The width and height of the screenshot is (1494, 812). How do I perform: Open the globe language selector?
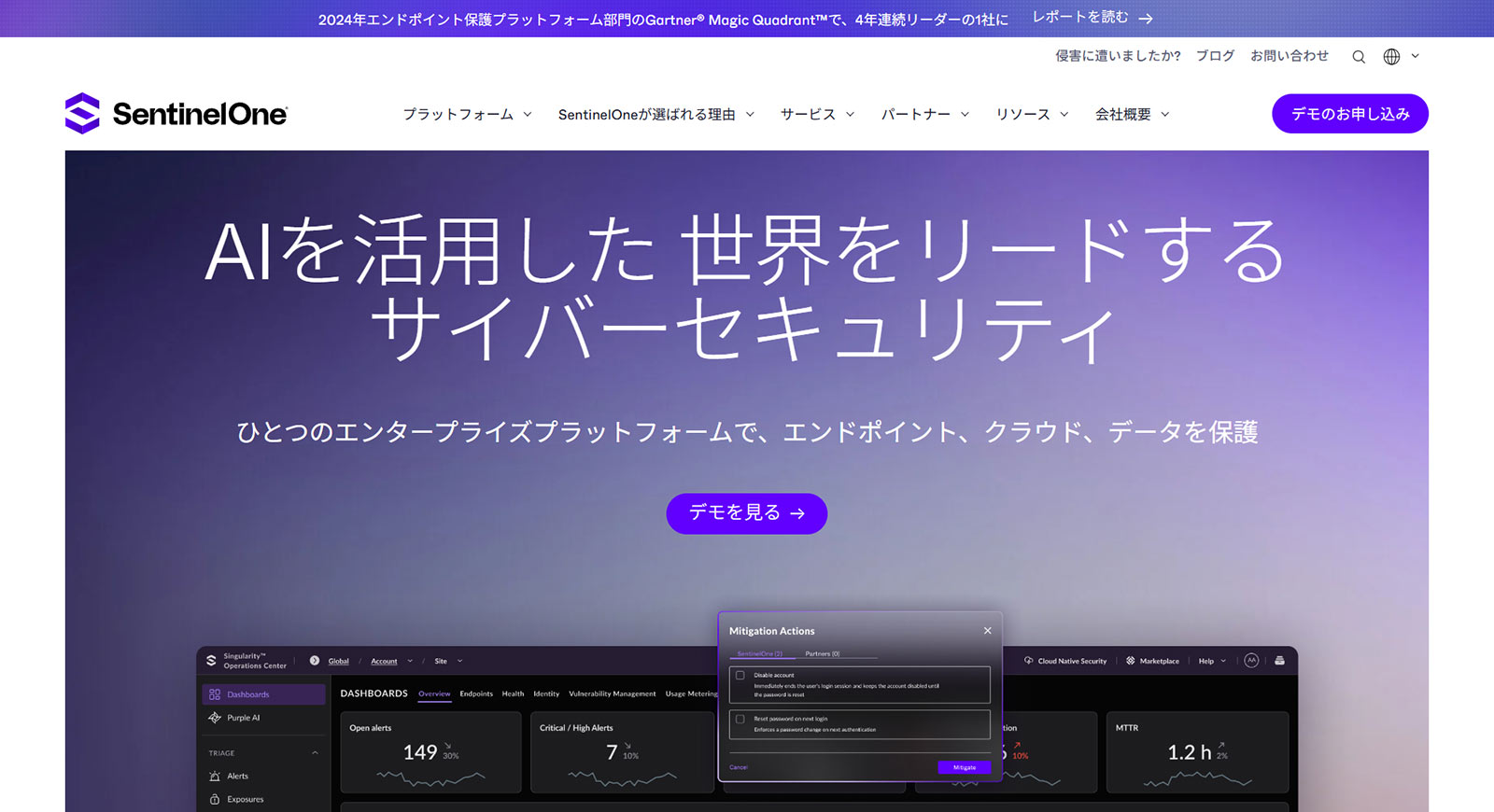(1391, 57)
